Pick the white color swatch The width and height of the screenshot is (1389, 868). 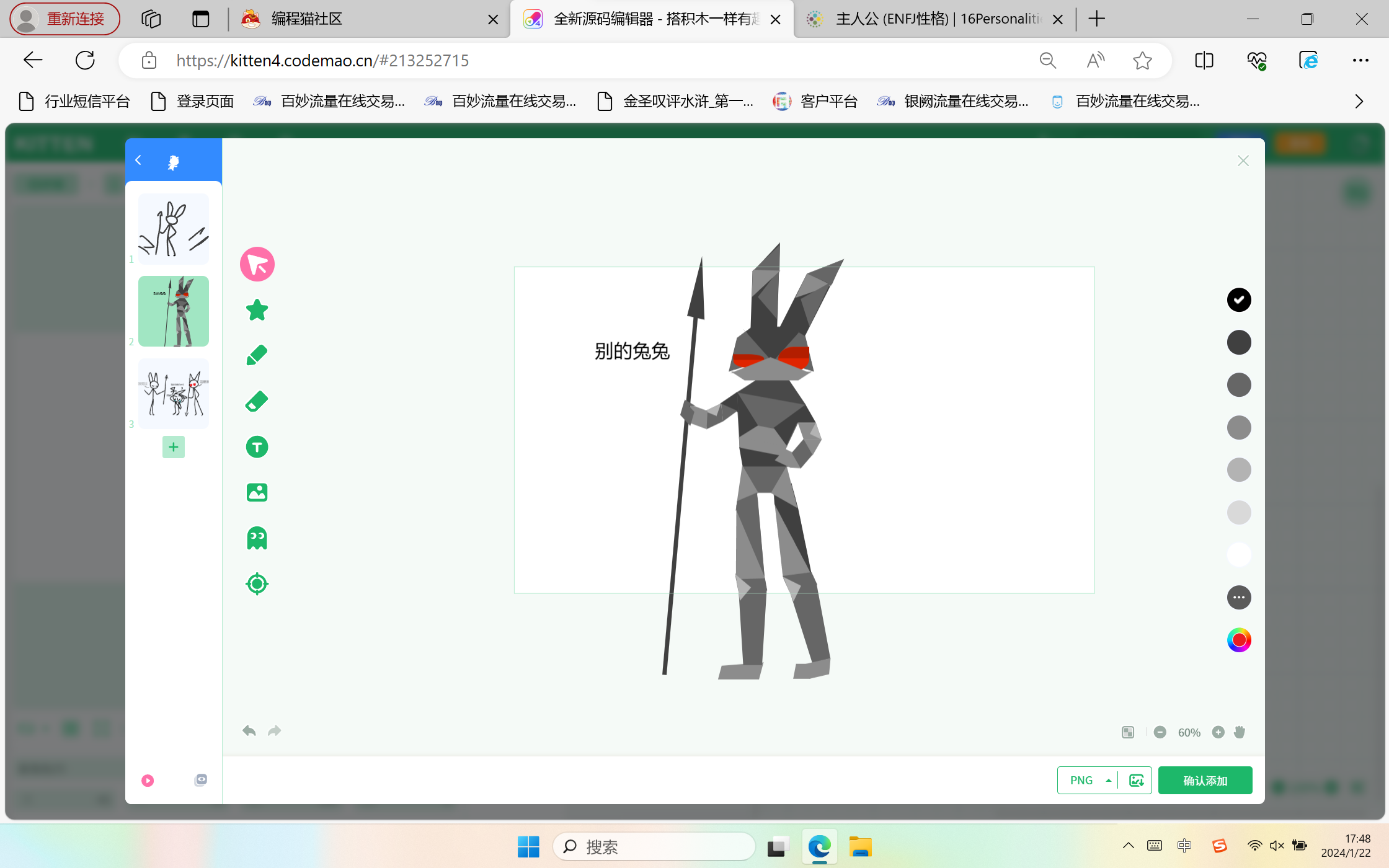click(1239, 555)
